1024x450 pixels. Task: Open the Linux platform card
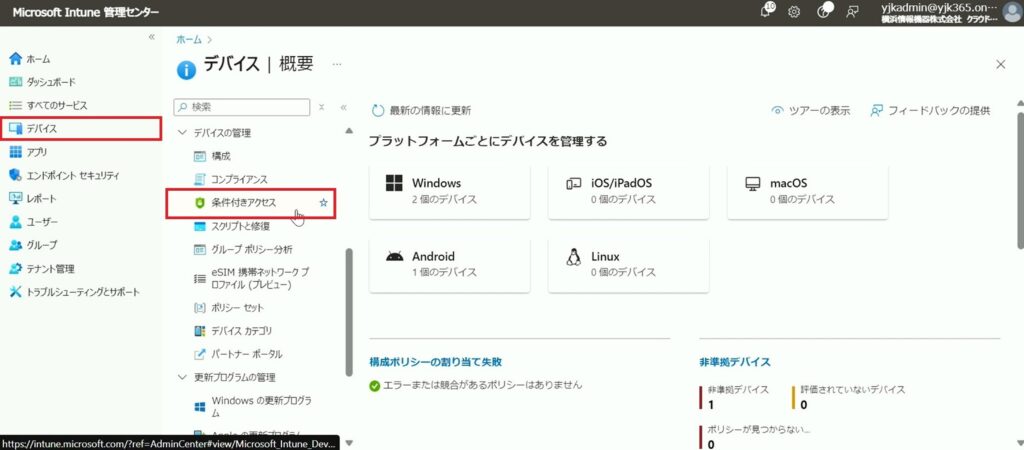click(629, 265)
